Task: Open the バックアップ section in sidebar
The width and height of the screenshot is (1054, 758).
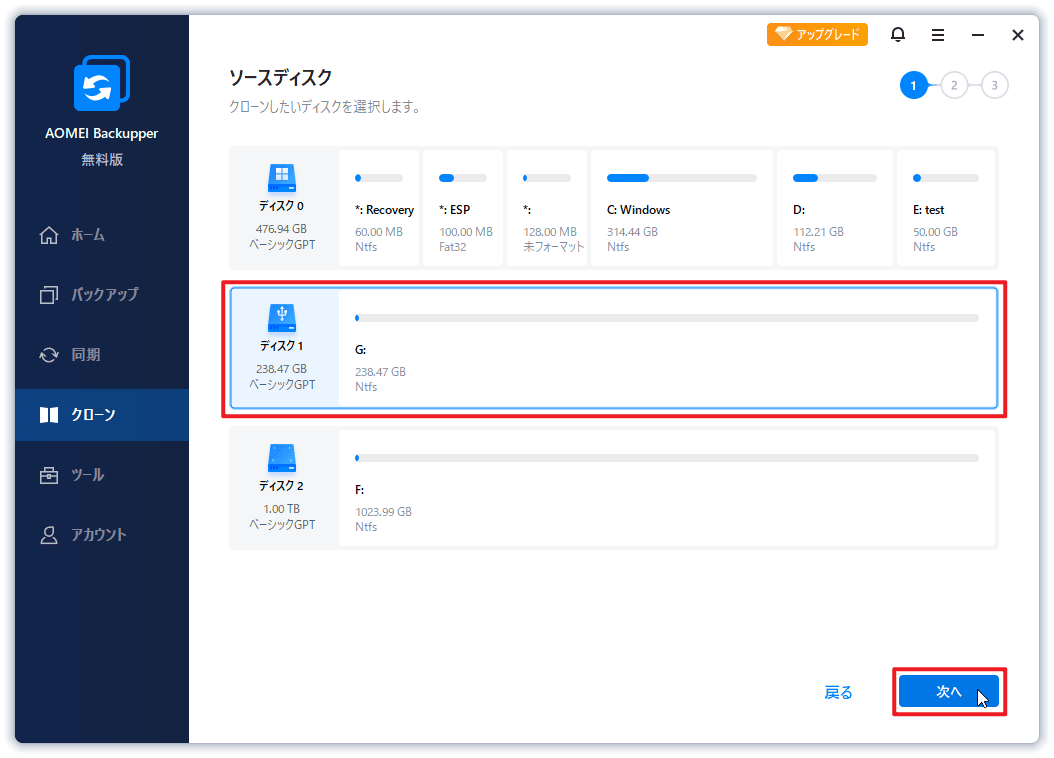Action: tap(102, 295)
